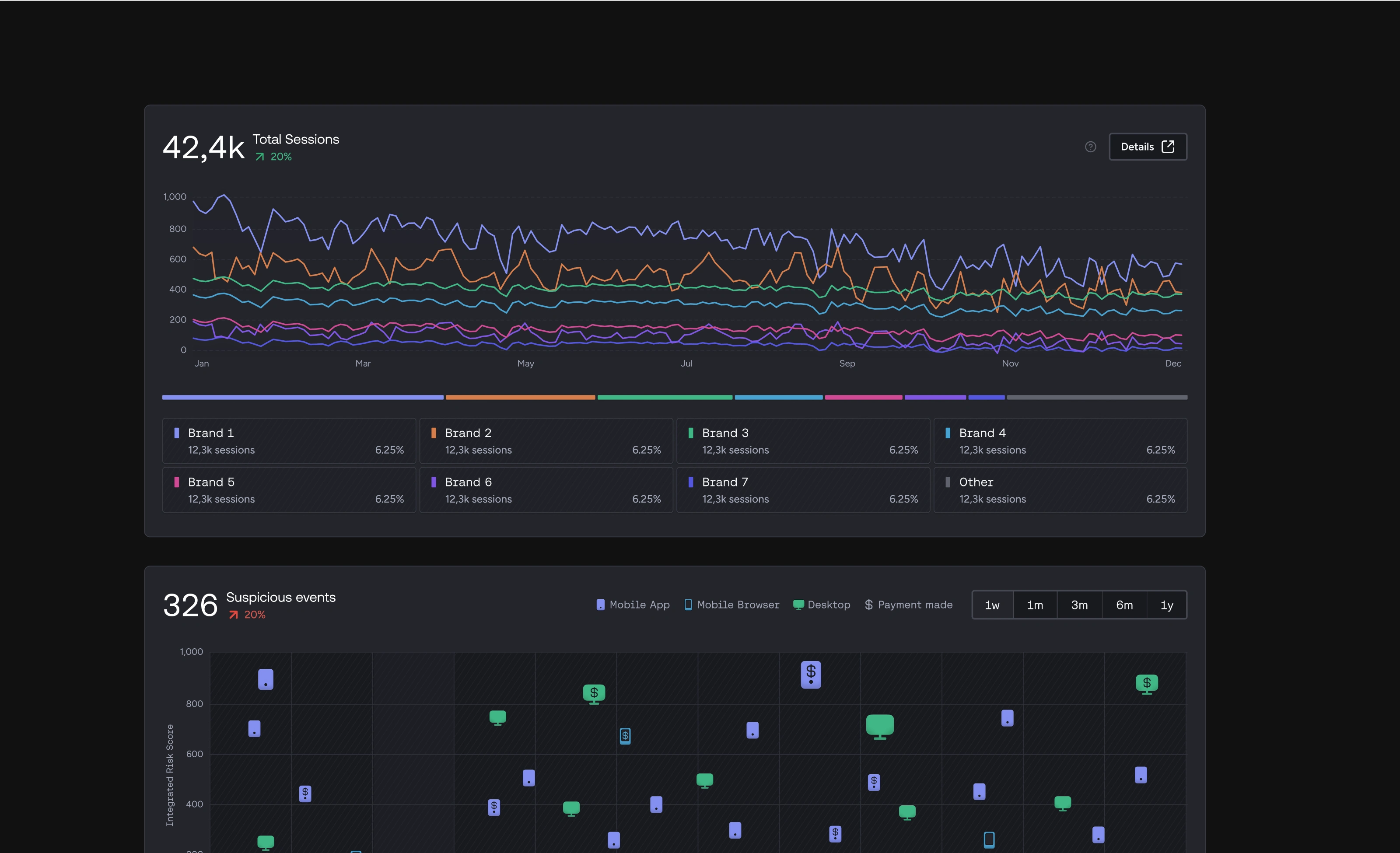The width and height of the screenshot is (1400, 853).
Task: Click the Integrated Risk Score axis label
Action: pyautogui.click(x=169, y=775)
